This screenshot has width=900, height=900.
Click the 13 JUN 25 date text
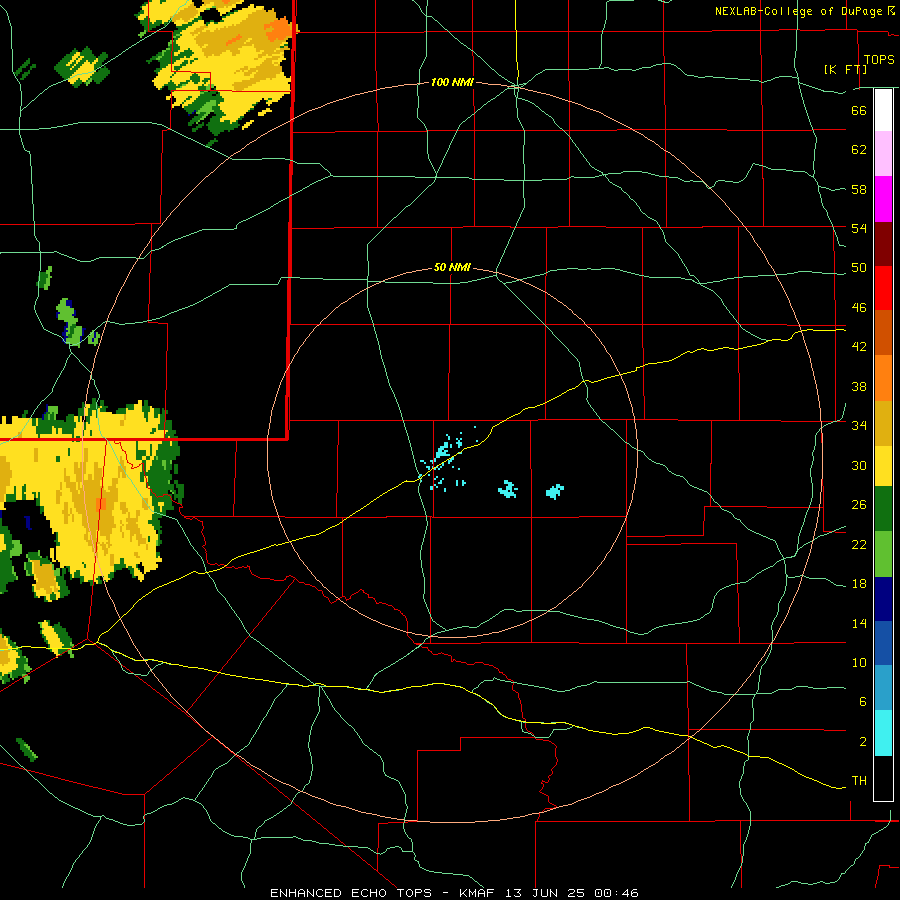pos(545,893)
